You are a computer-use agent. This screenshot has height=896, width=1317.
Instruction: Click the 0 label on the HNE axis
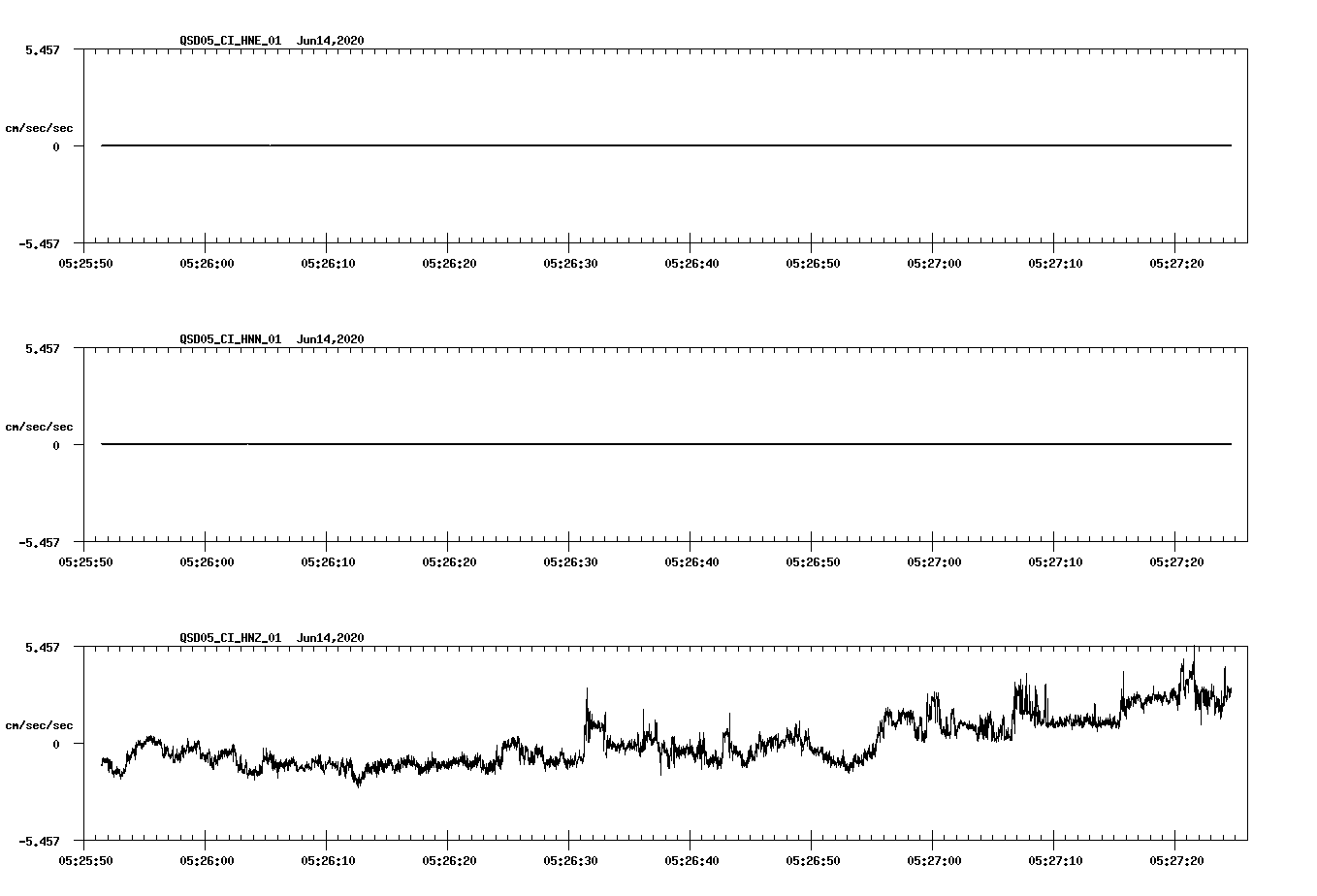click(56, 146)
